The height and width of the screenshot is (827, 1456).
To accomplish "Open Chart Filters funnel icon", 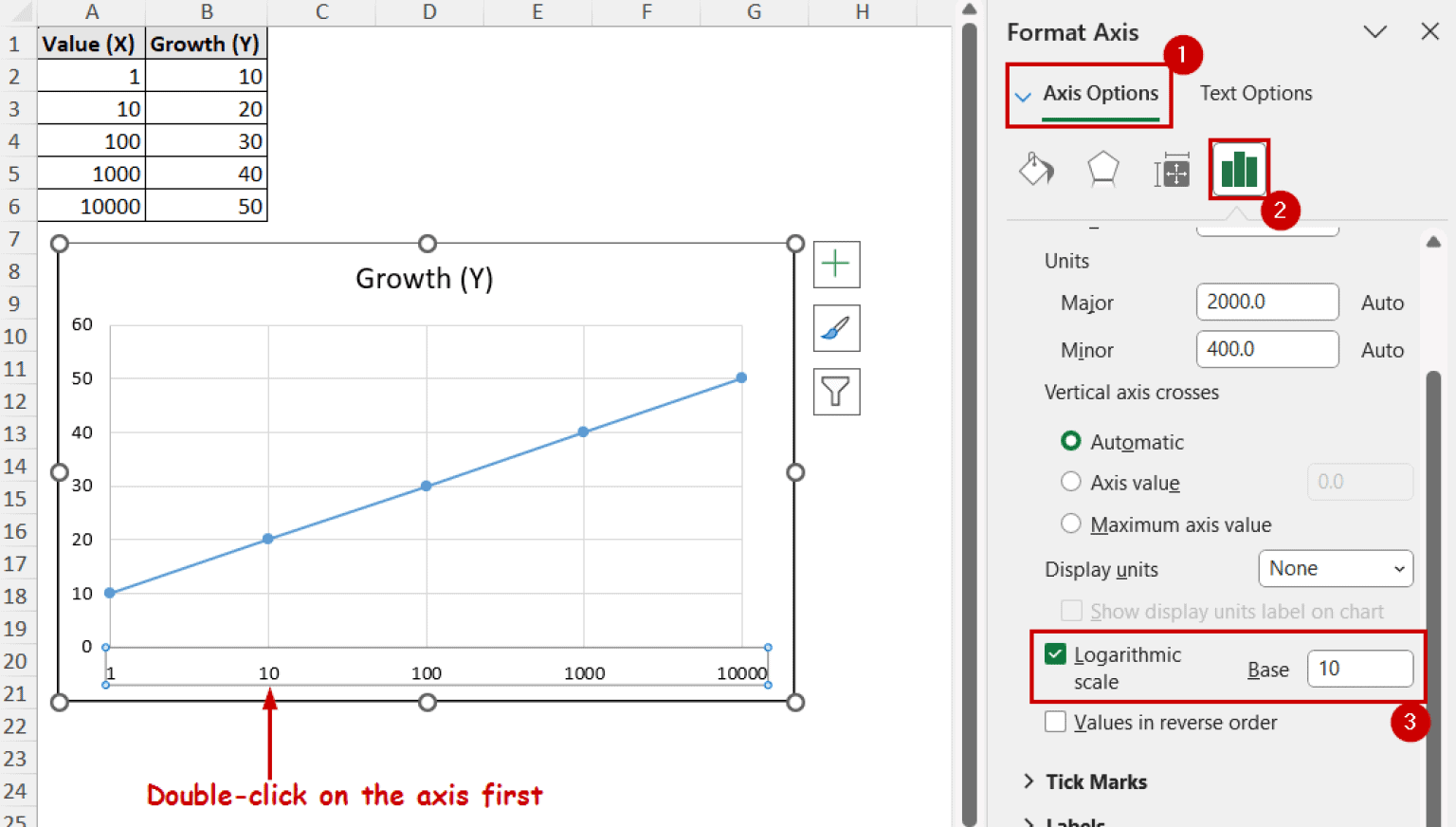I will click(x=835, y=391).
